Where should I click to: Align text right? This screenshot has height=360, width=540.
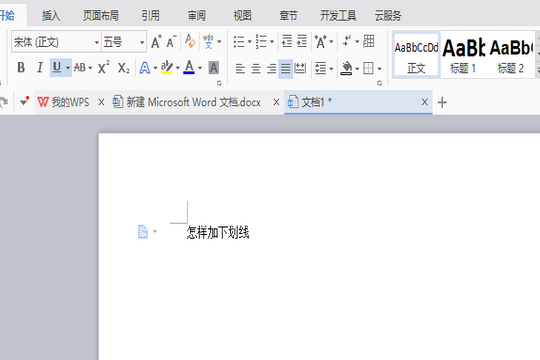point(271,69)
